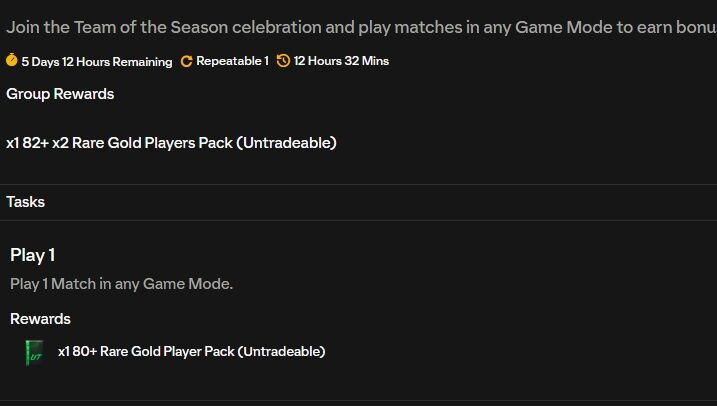The height and width of the screenshot is (406, 717).
Task: Click the 80+ Rare Gold Player Pack reward text
Action: click(x=192, y=352)
